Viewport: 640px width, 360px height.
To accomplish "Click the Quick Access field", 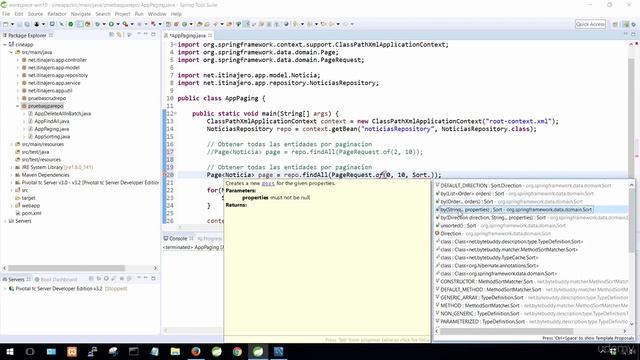I will (x=590, y=24).
